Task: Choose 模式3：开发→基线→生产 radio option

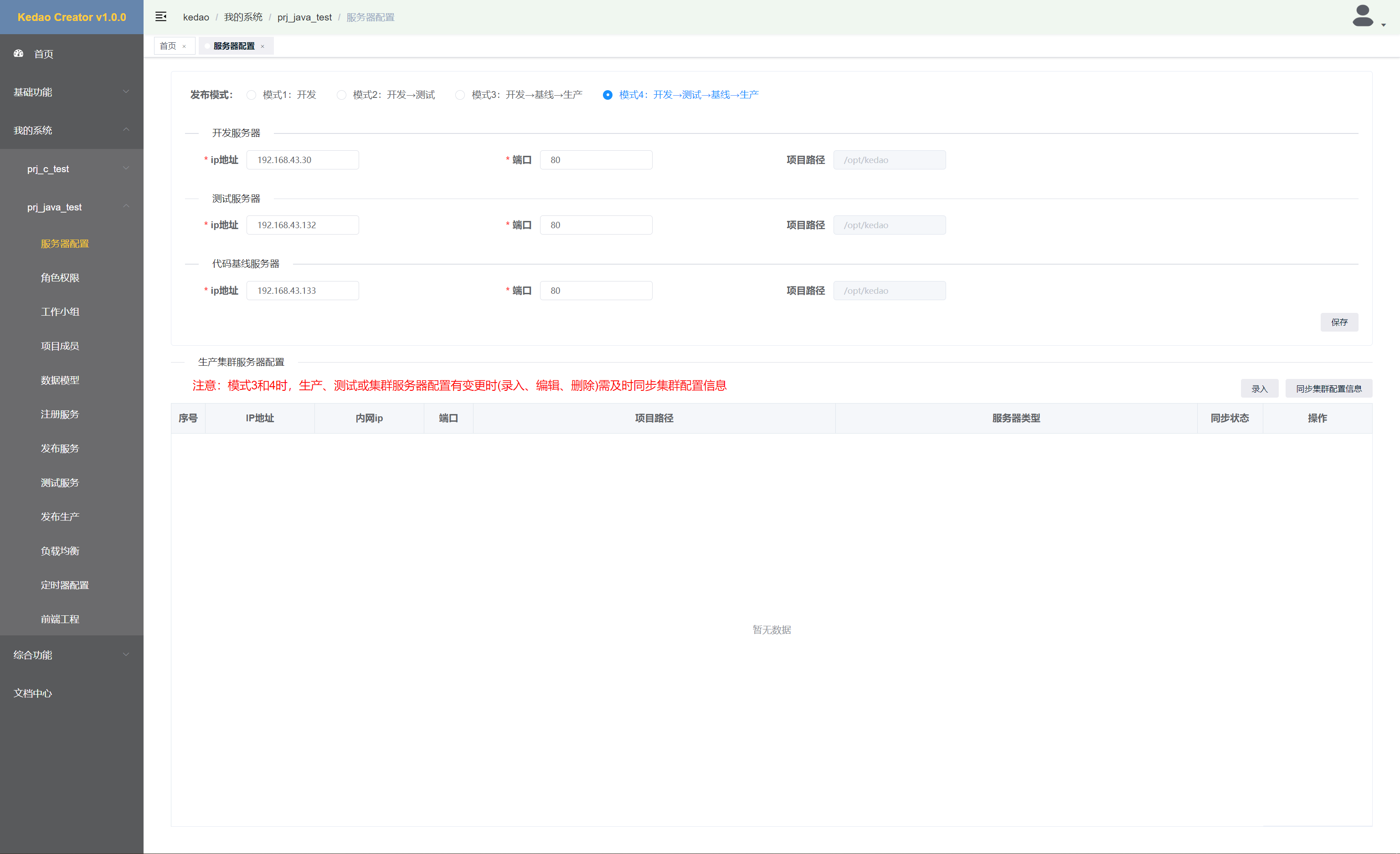Action: click(460, 95)
